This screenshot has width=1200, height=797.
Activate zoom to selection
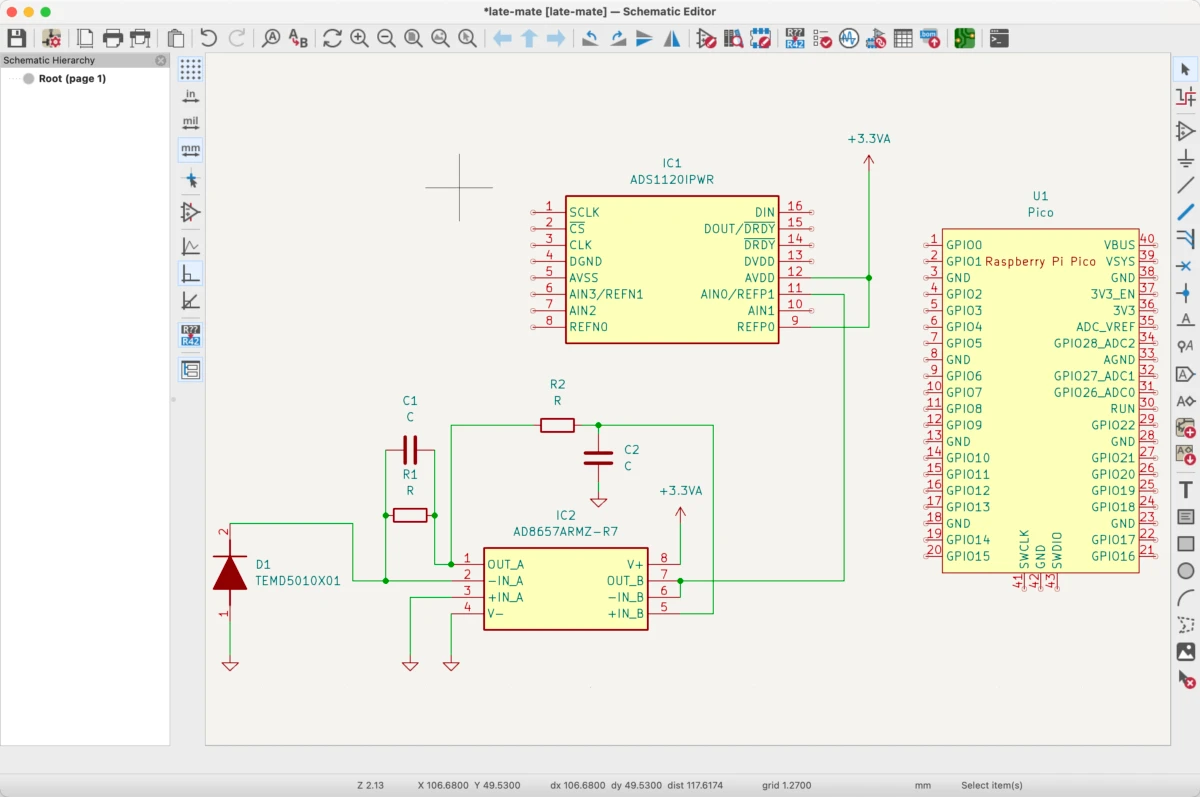[467, 38]
